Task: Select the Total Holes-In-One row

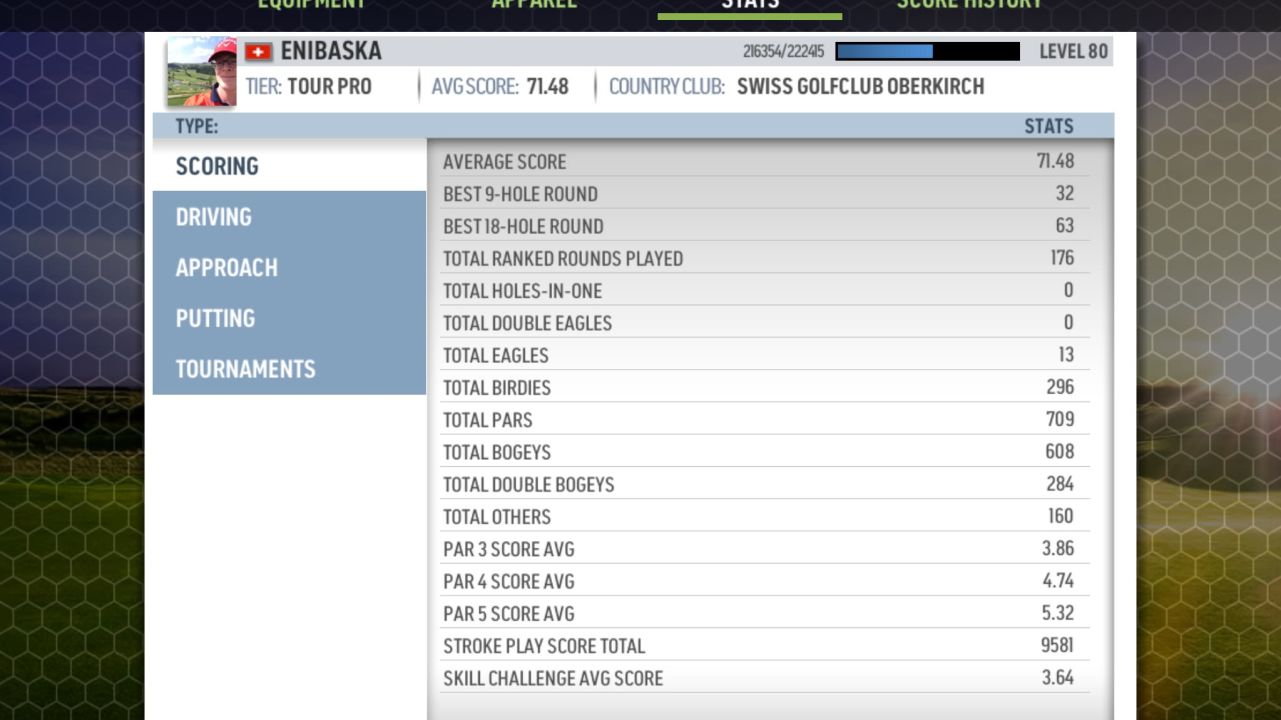Action: pos(765,290)
